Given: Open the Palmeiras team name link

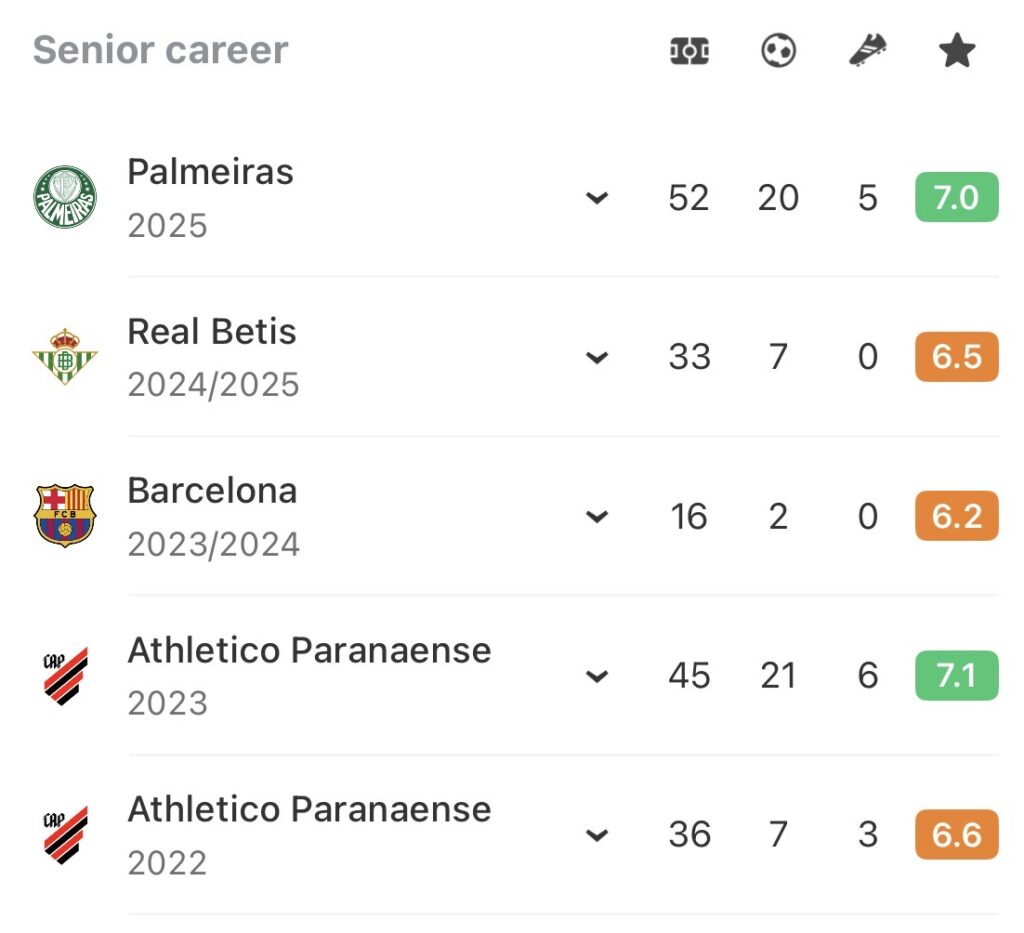Looking at the screenshot, I should click(x=210, y=172).
